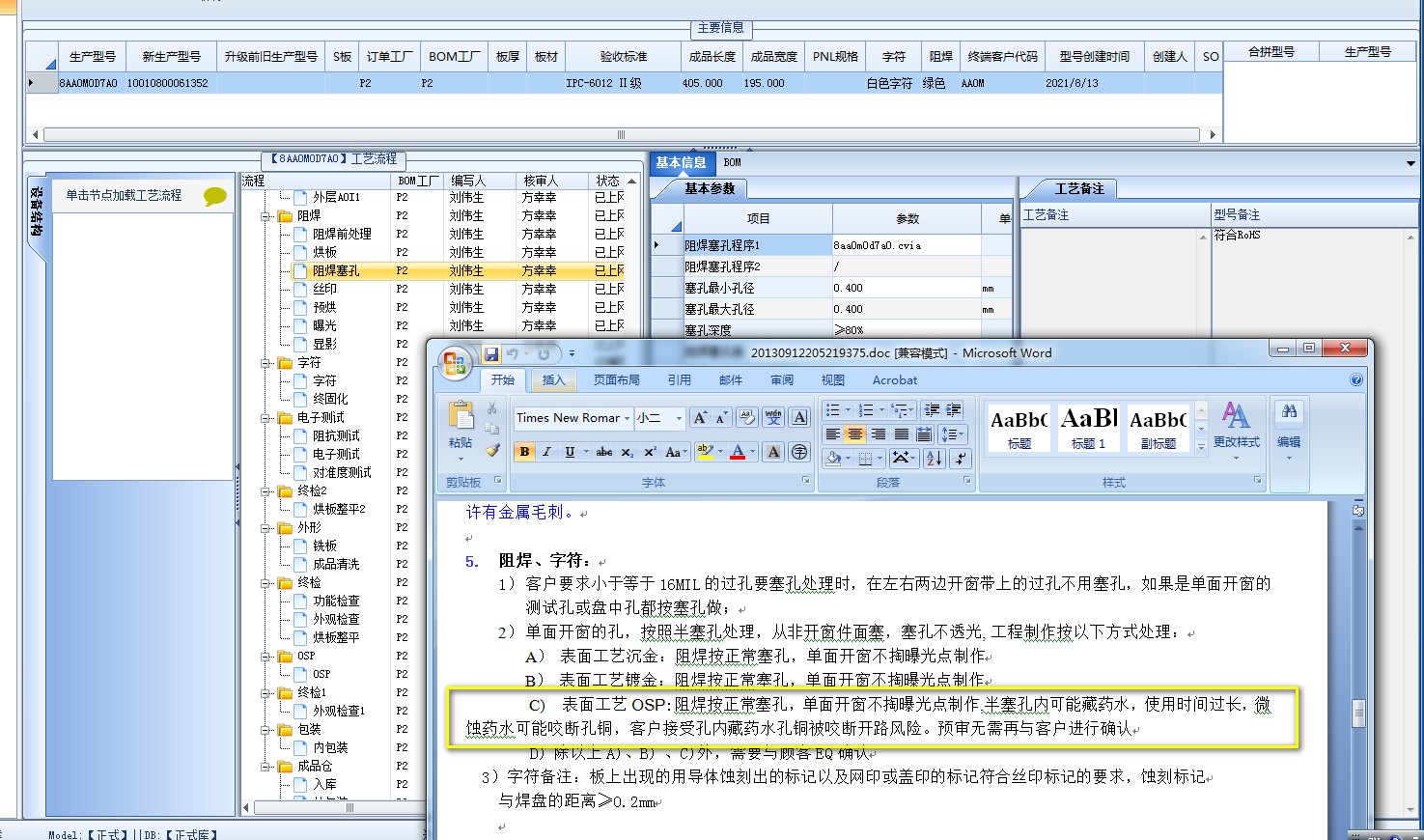The image size is (1424, 840).
Task: Collapse the 阻焊 tree folder
Action: [265, 216]
